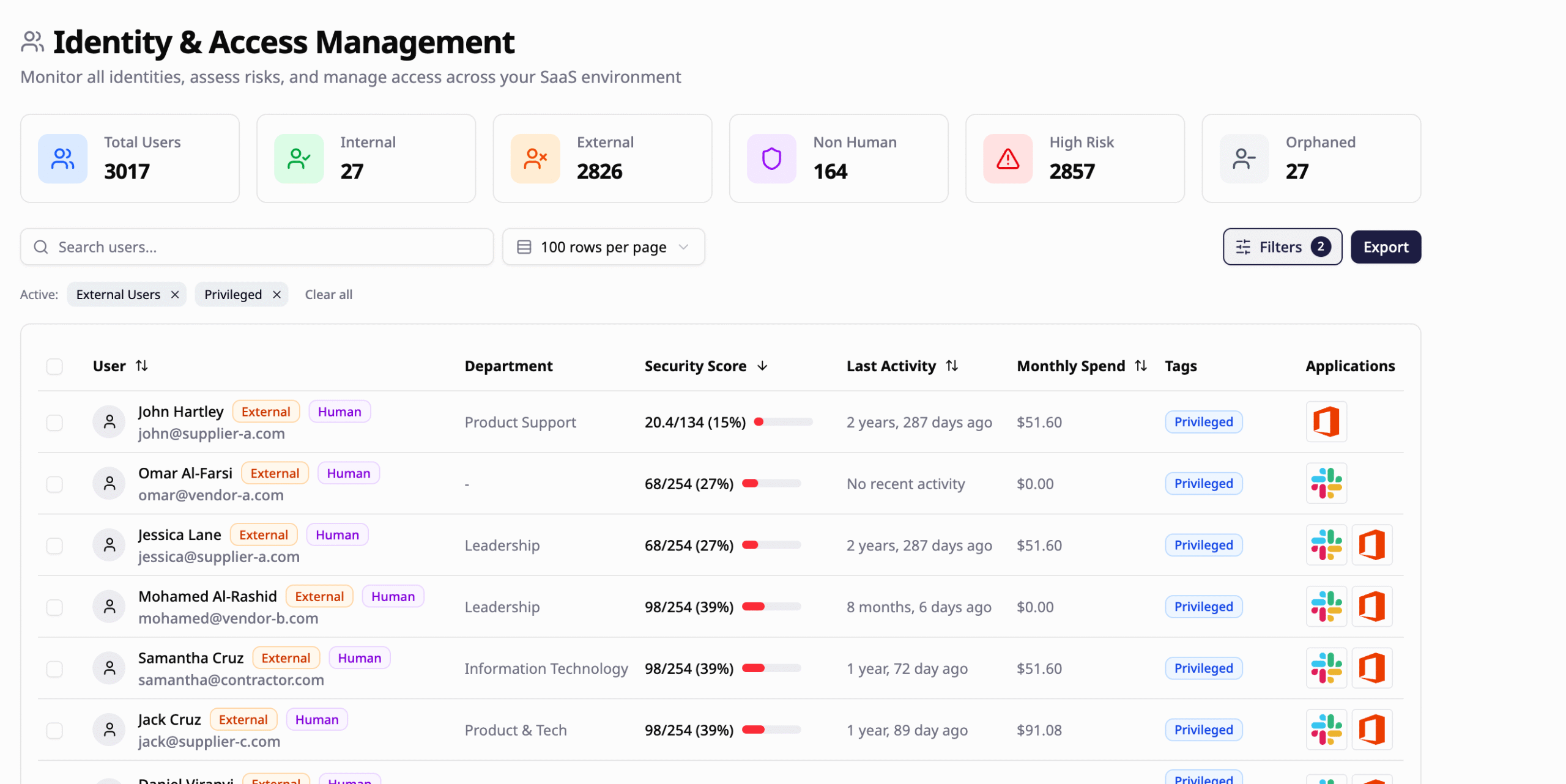Click email john@supplier-a.com

212,434
